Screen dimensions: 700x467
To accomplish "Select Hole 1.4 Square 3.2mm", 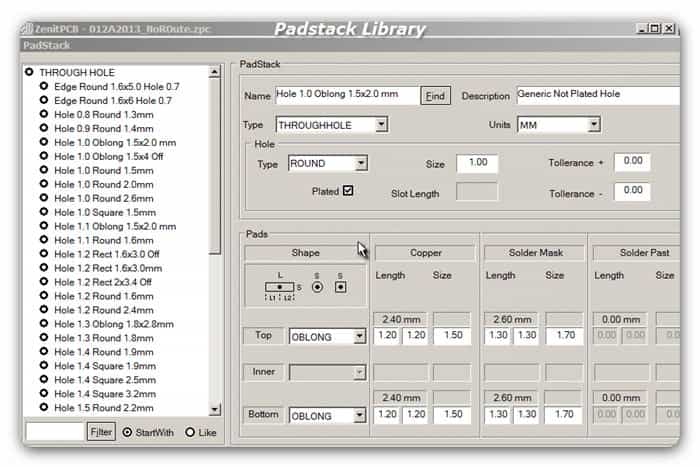I will pos(105,394).
